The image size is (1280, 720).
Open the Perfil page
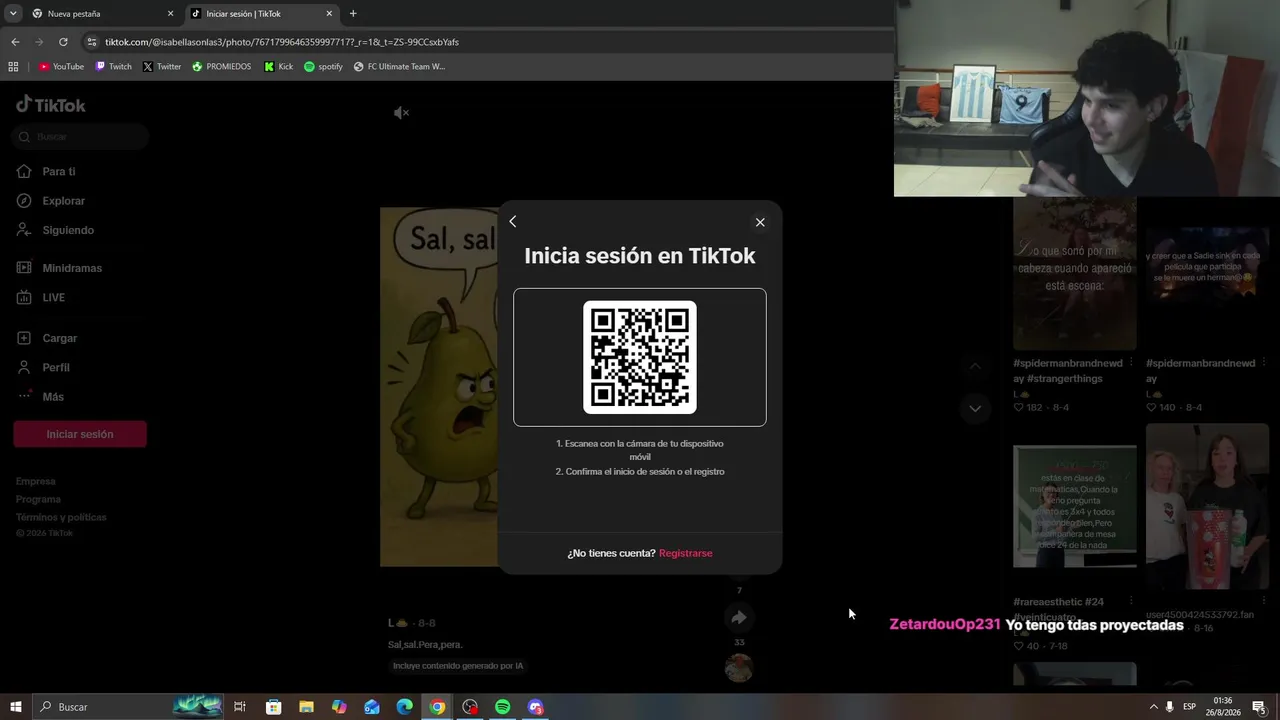43,367
